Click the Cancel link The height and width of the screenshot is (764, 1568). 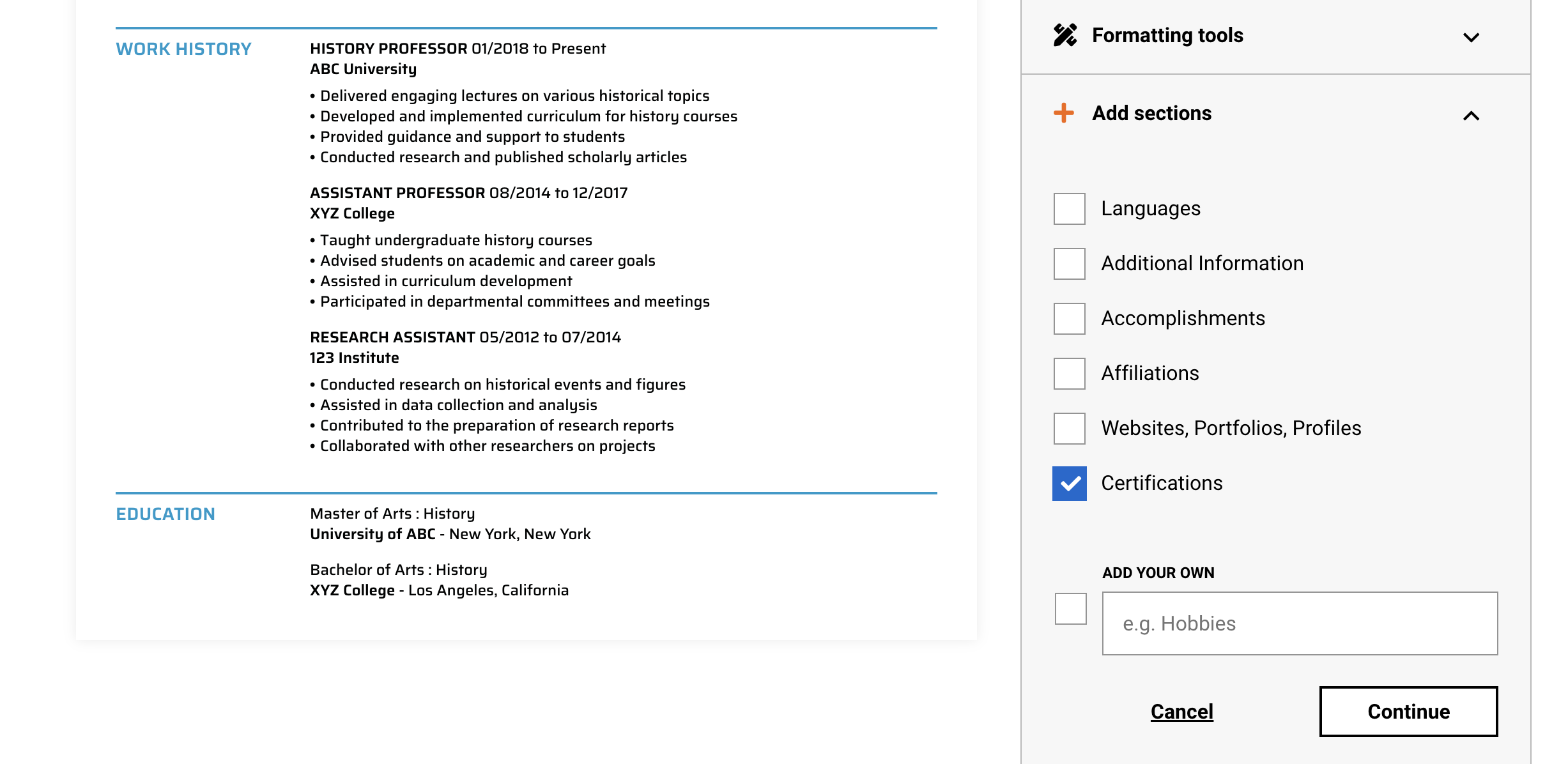click(x=1181, y=711)
